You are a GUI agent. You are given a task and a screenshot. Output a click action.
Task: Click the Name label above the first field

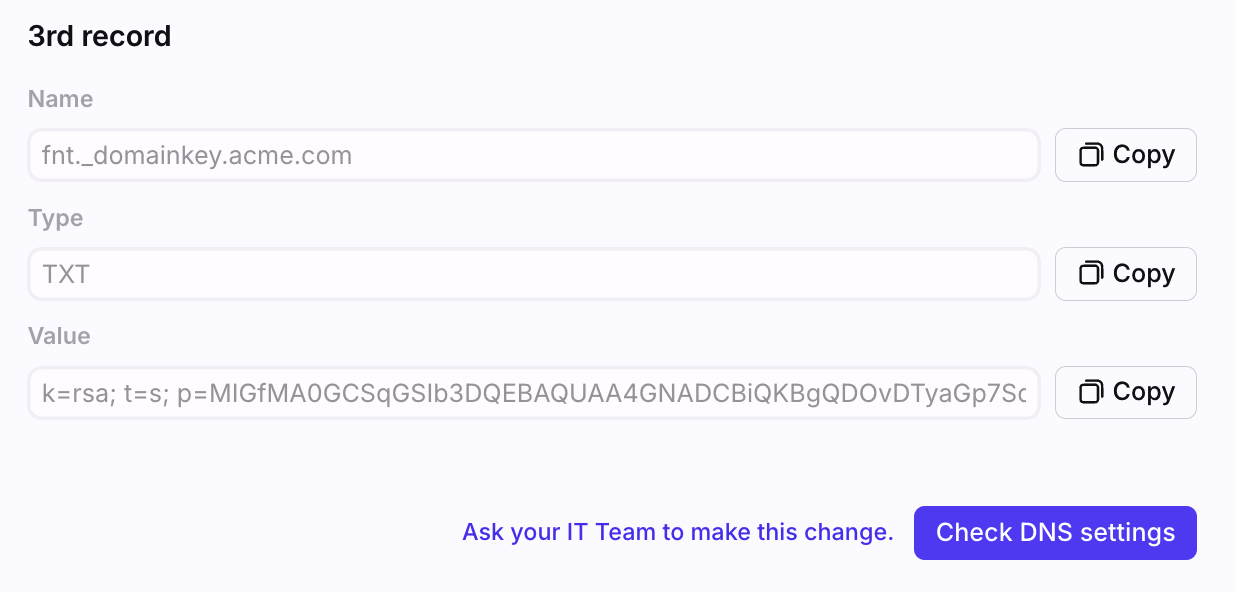[x=60, y=99]
